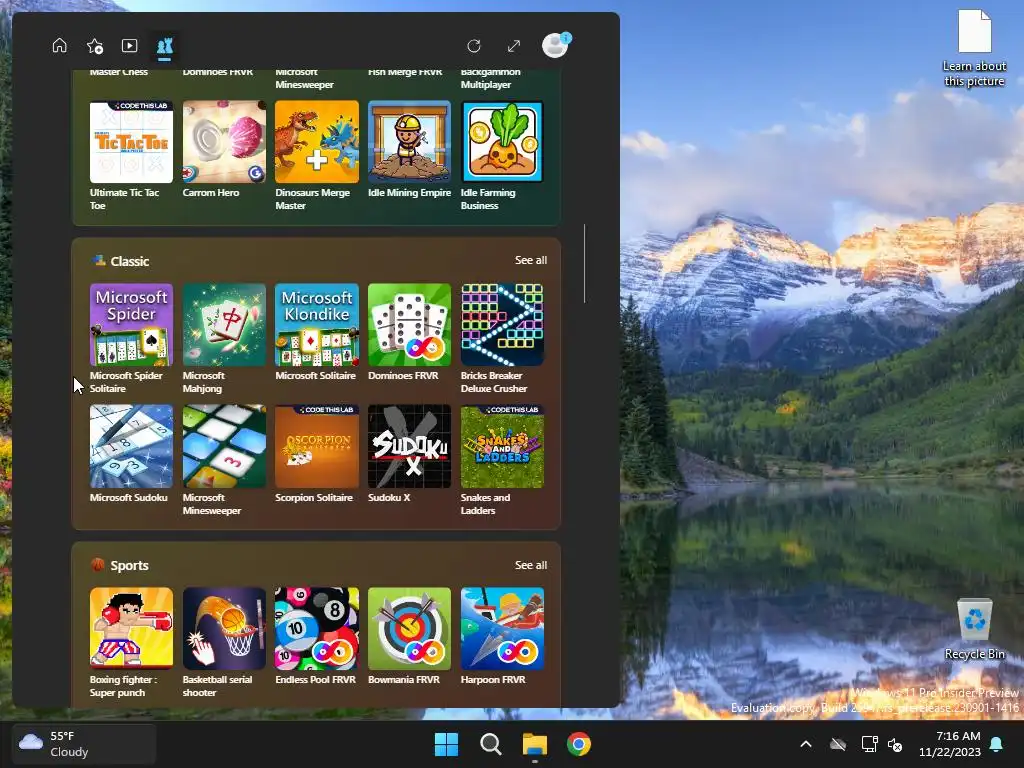Refresh the widgets feed

[474, 46]
